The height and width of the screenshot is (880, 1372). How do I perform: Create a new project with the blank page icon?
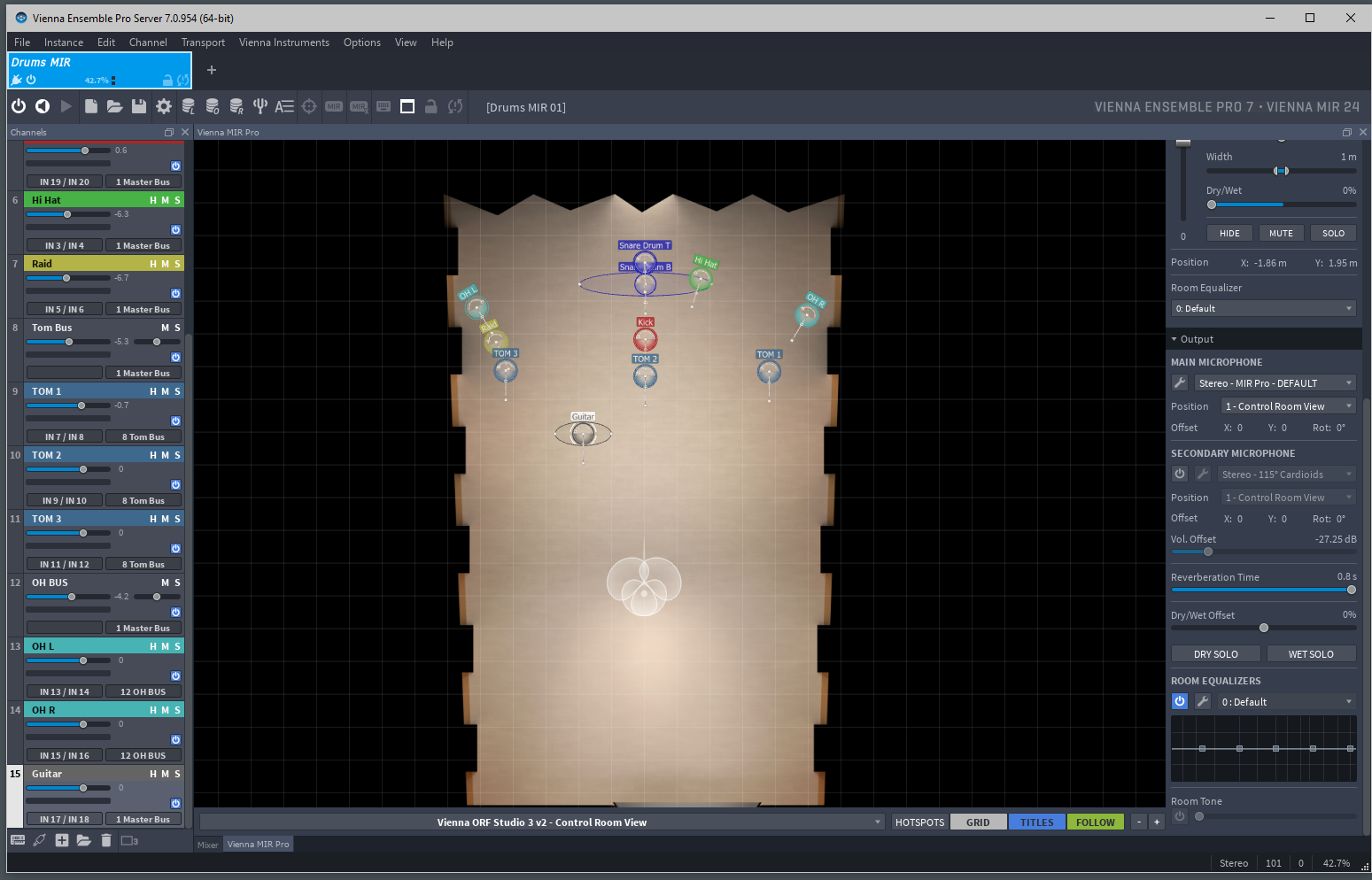(x=91, y=106)
